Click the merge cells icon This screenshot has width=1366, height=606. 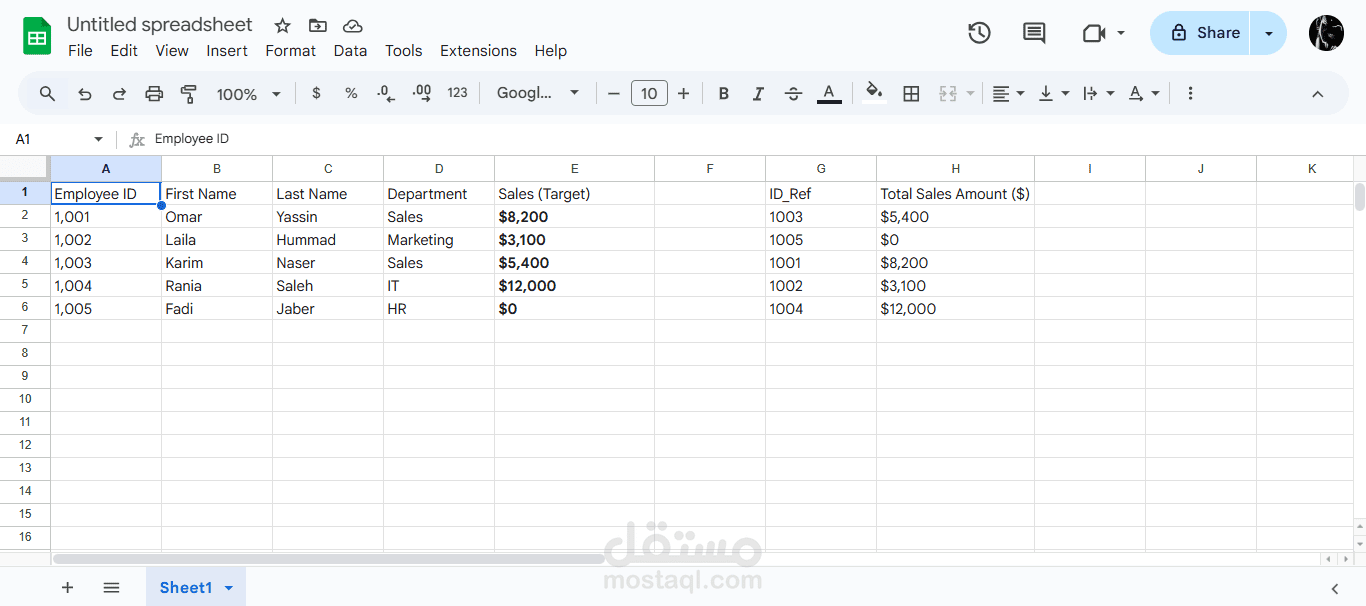point(947,93)
